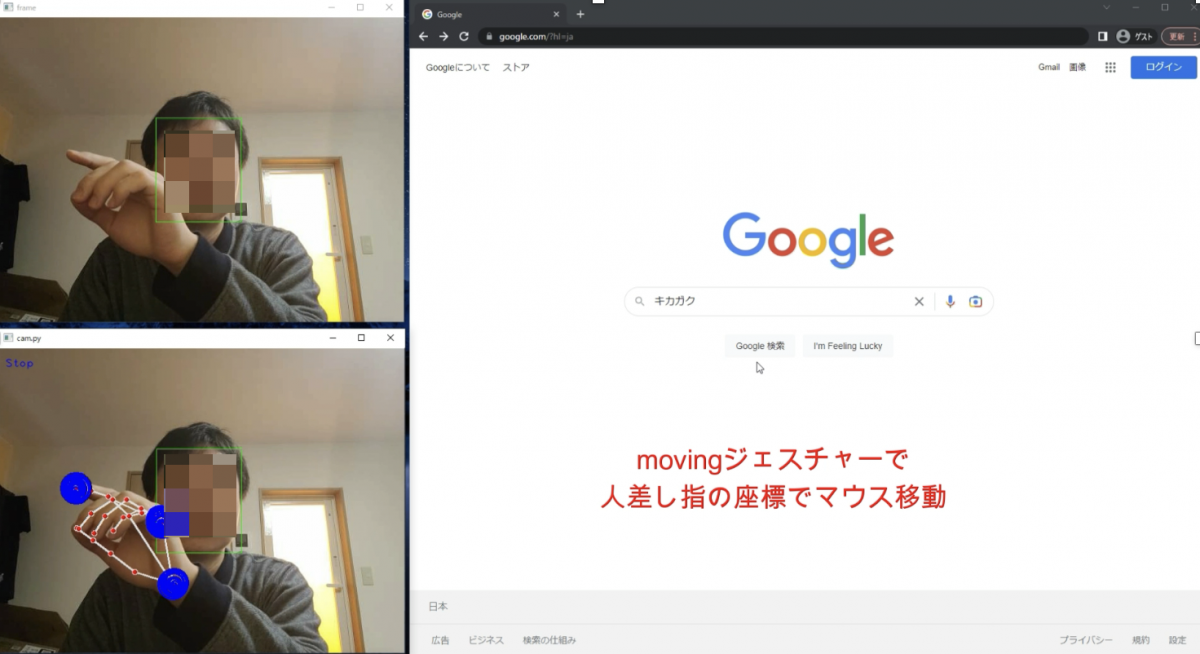This screenshot has height=654, width=1200.
Task: Open the ゲスト guest profile menu
Action: tap(1134, 36)
